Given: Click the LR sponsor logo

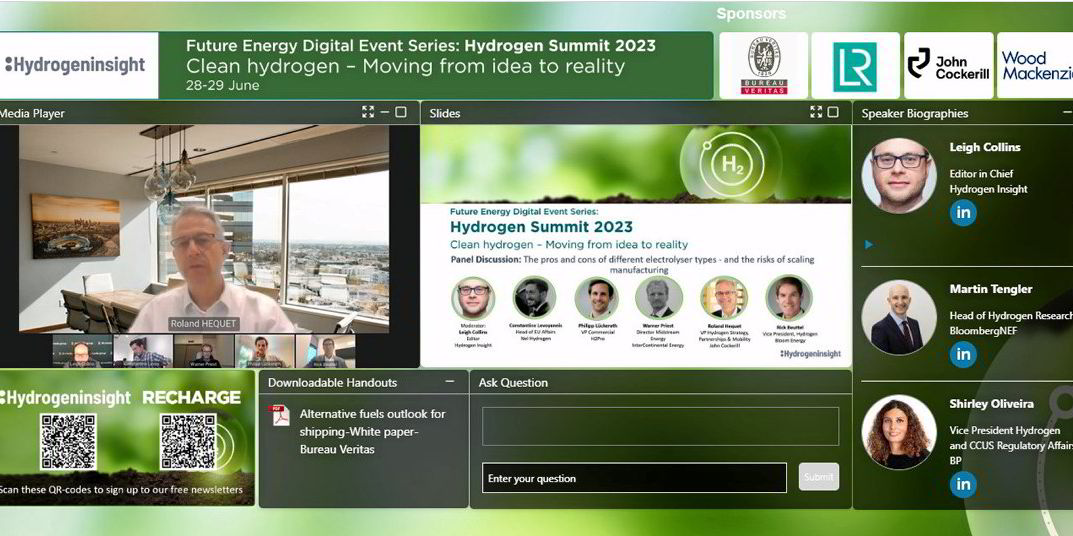Looking at the screenshot, I should 855,66.
